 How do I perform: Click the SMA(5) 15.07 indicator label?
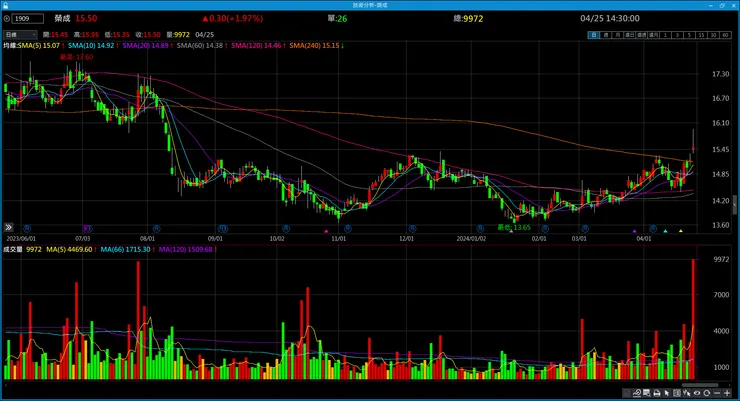tap(39, 45)
